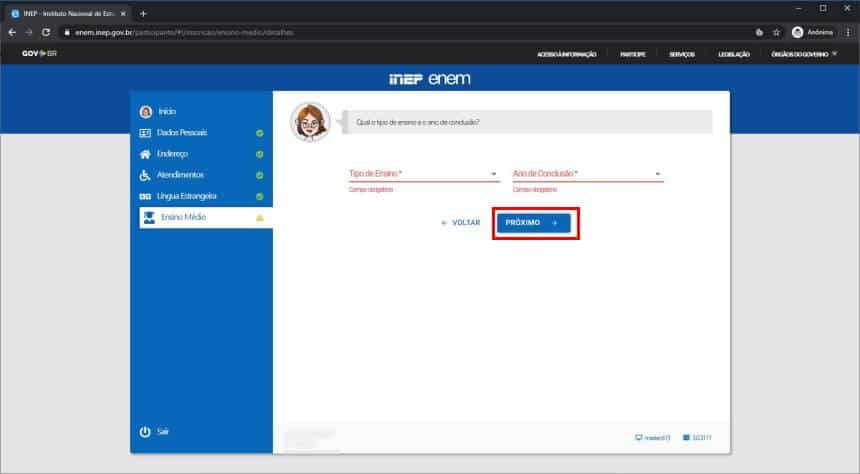The image size is (860, 474).
Task: Log out with the Sair link
Action: click(162, 432)
